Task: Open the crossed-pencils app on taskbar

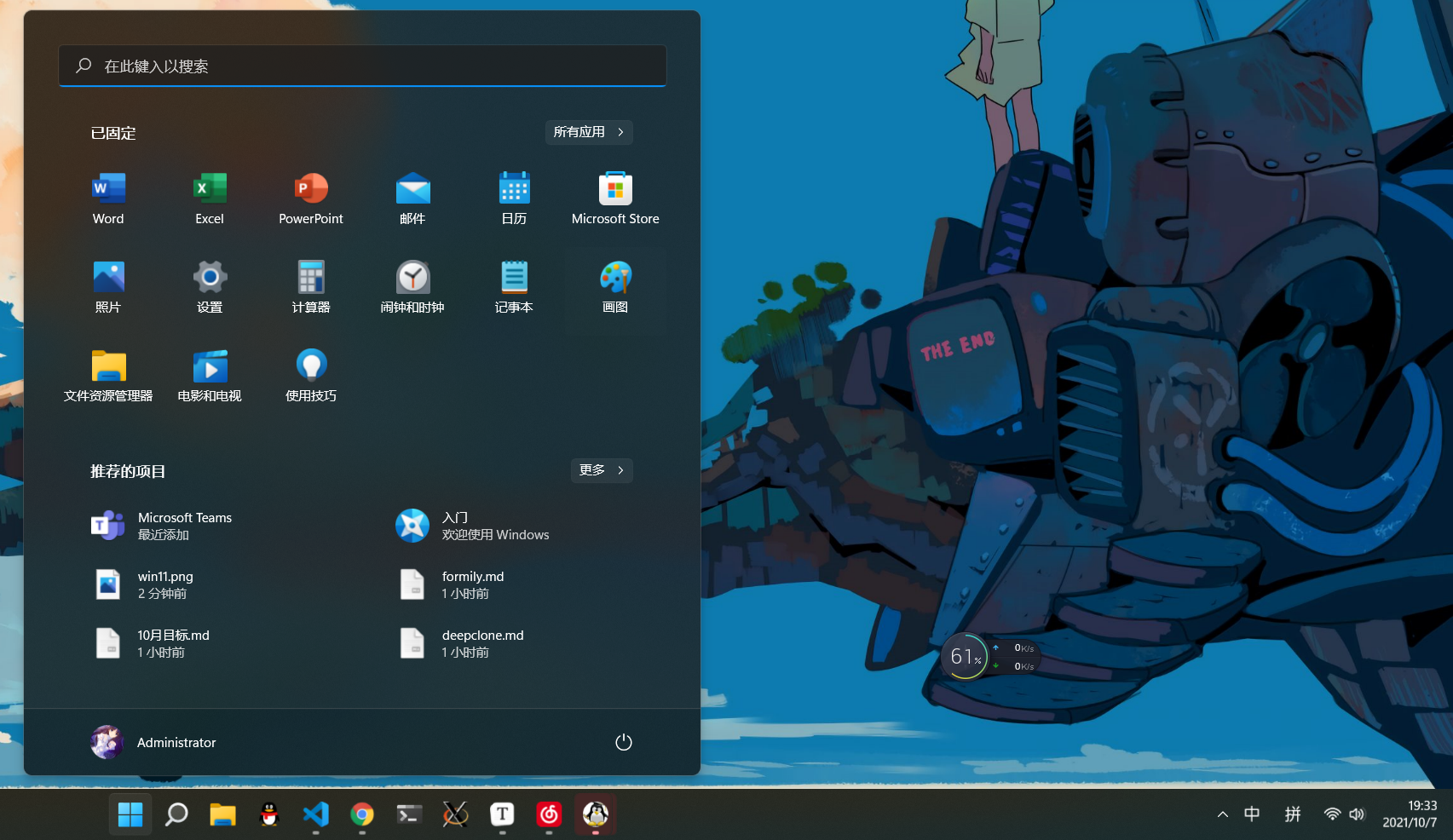Action: pyautogui.click(x=455, y=815)
